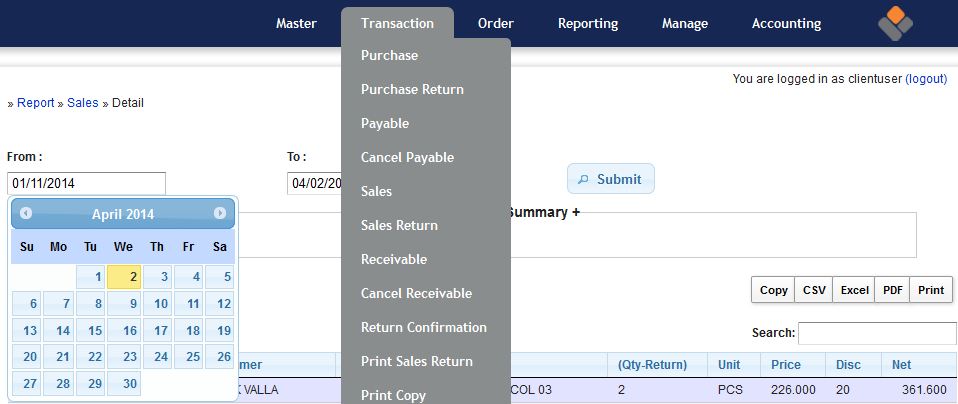
Task: Navigate to Report breadcrumb link
Action: click(35, 102)
